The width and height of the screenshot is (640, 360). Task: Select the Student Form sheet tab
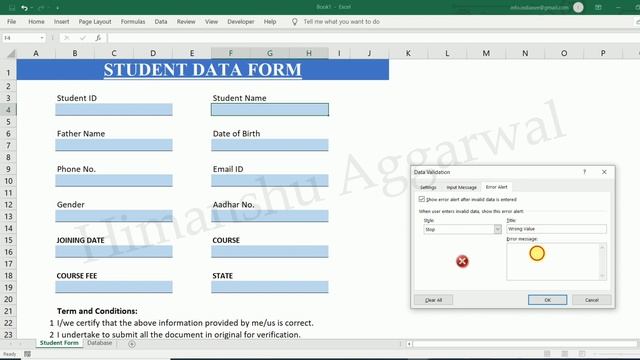pyautogui.click(x=59, y=343)
